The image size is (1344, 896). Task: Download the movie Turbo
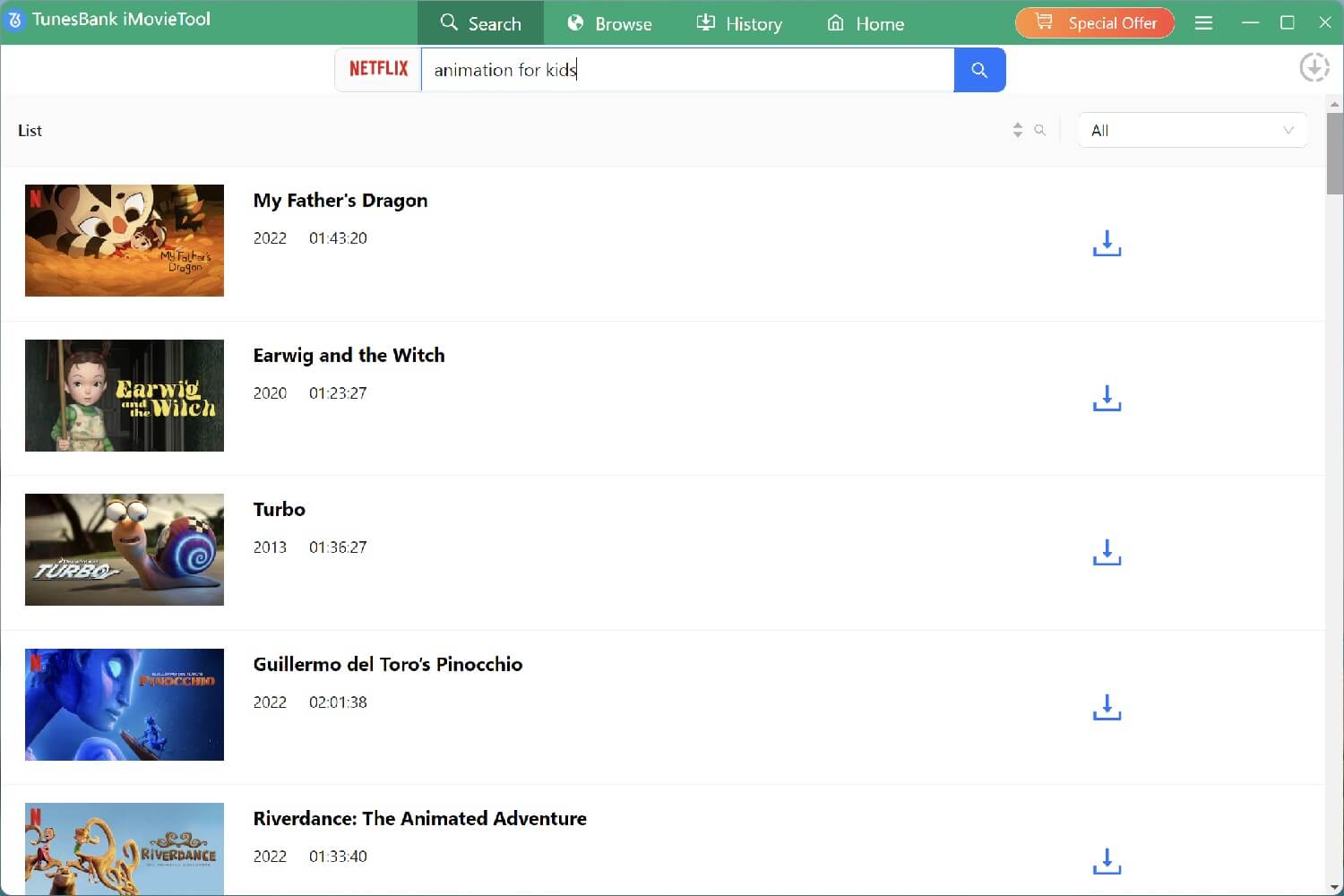(1106, 553)
